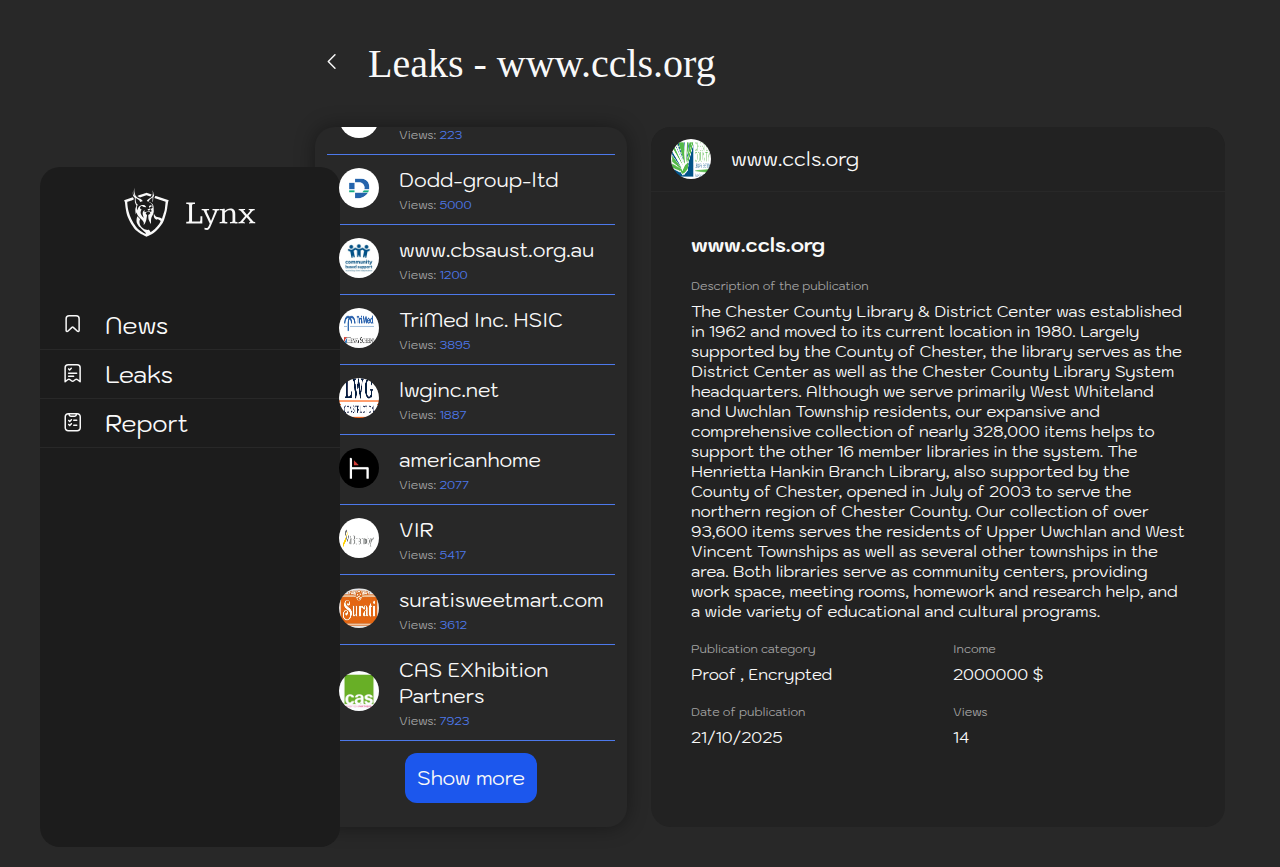Click the TriMed Inc. logo icon

359,328
